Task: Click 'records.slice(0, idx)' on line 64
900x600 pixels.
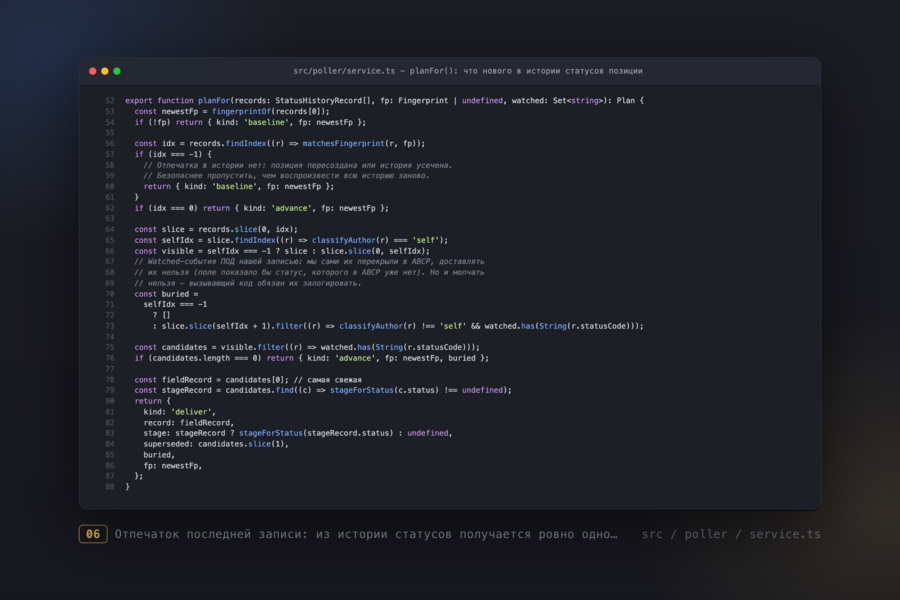Action: pyautogui.click(x=246, y=230)
